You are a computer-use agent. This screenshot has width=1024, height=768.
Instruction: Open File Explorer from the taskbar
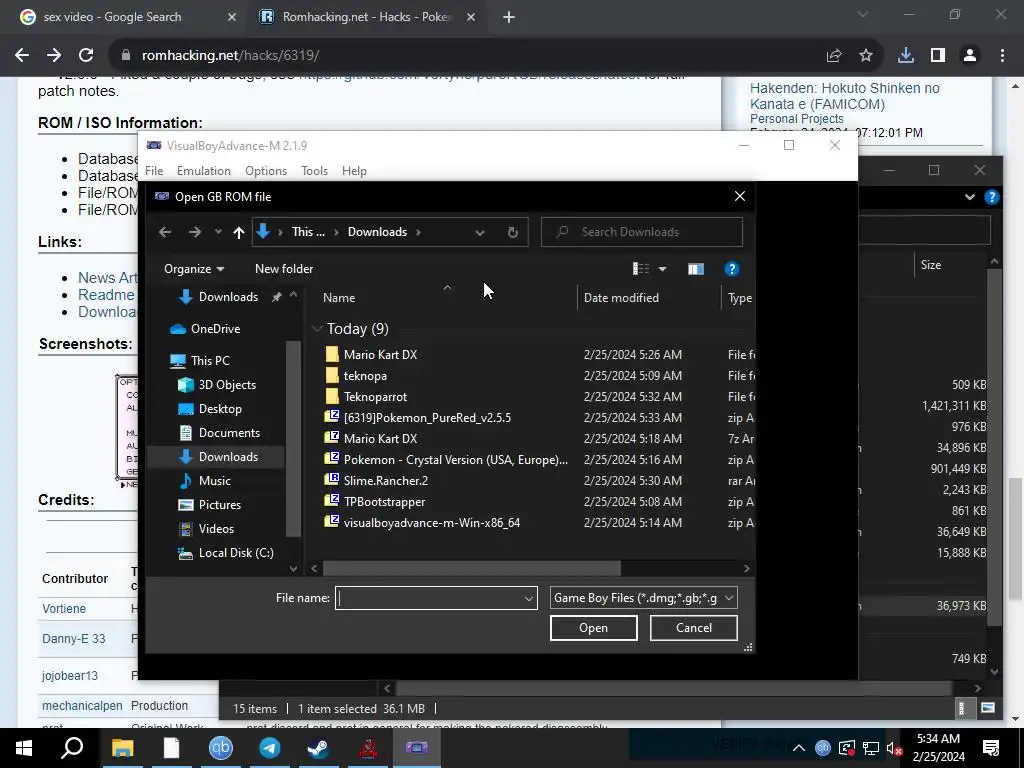pos(122,748)
